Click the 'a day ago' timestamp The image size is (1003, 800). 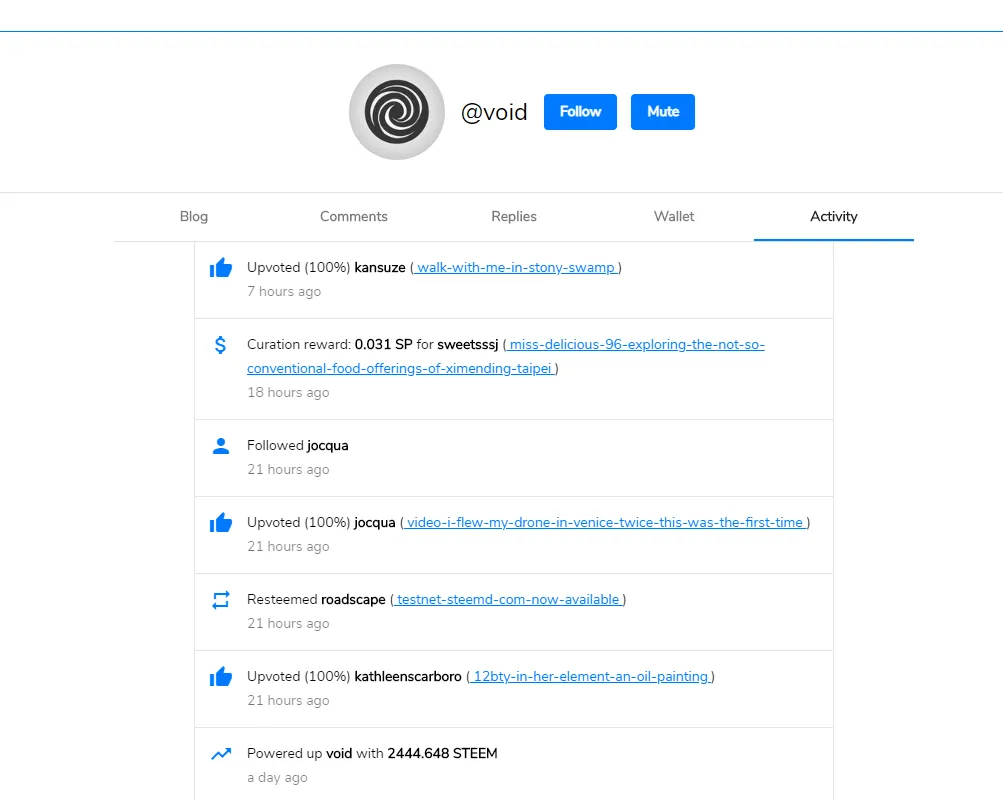click(277, 778)
